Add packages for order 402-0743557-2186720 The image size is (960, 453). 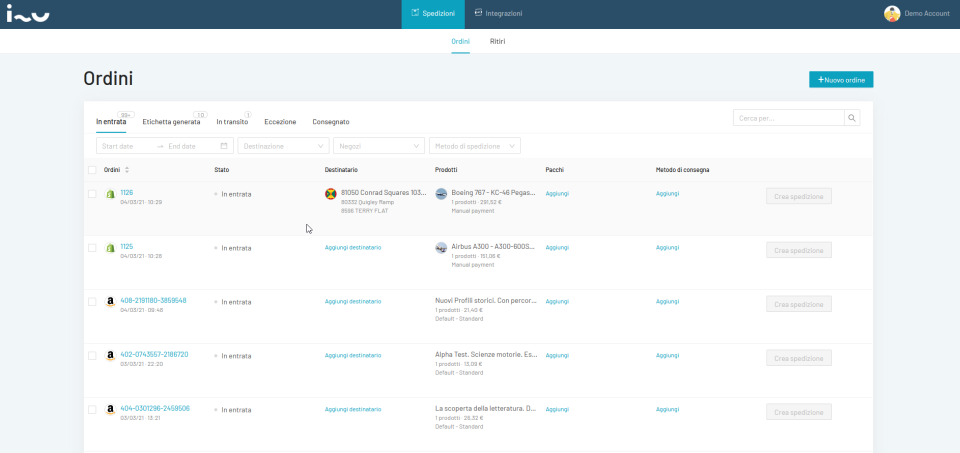[557, 355]
